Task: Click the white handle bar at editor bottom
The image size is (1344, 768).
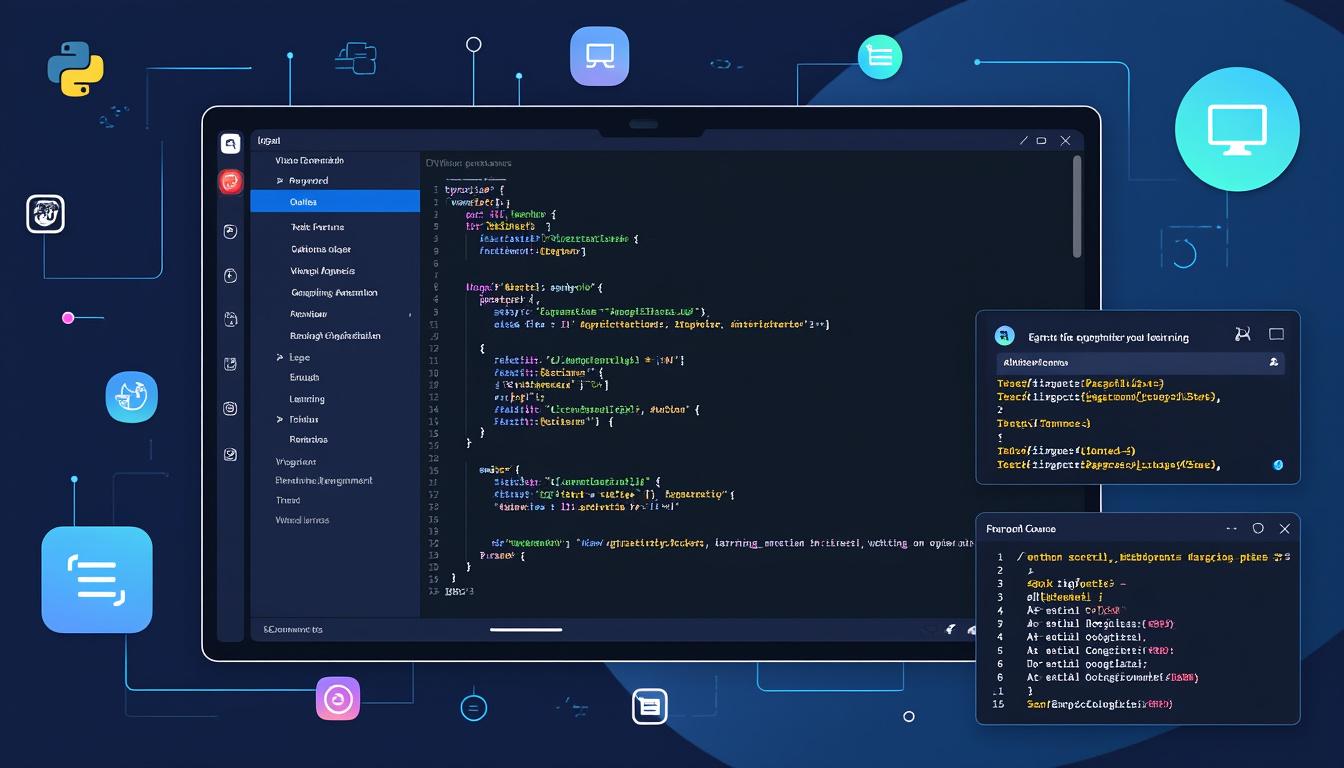Action: [526, 629]
